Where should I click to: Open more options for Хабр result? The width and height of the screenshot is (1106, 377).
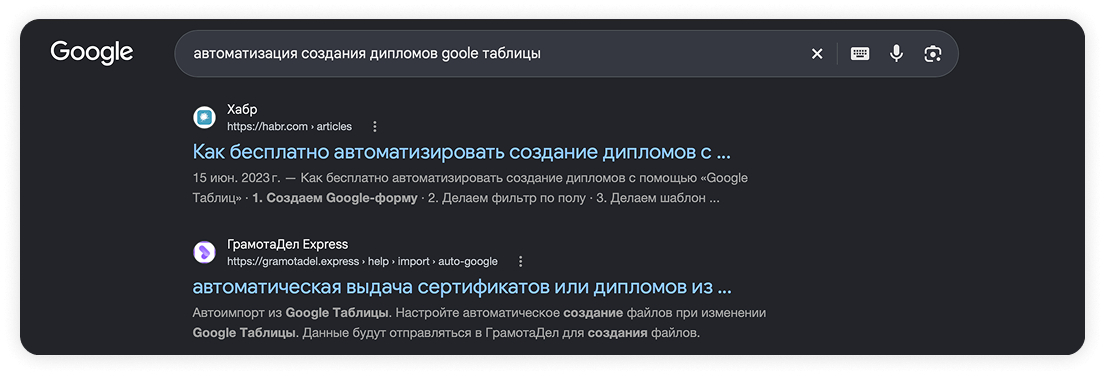pos(375,126)
